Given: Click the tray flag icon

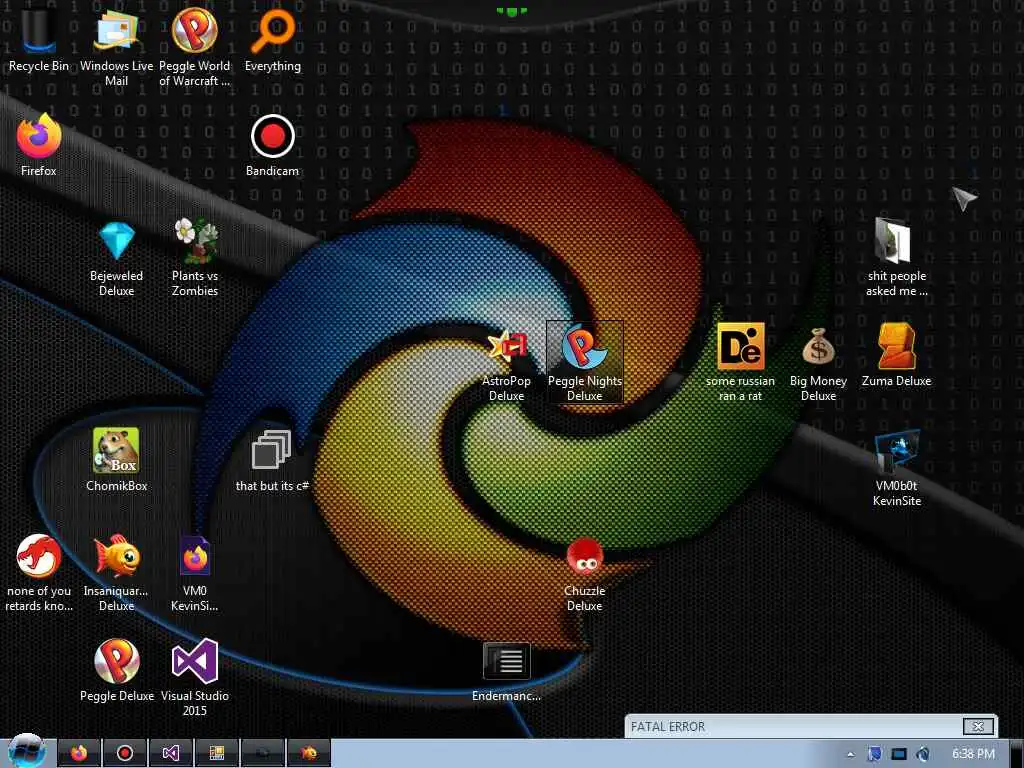Looking at the screenshot, I should [874, 754].
